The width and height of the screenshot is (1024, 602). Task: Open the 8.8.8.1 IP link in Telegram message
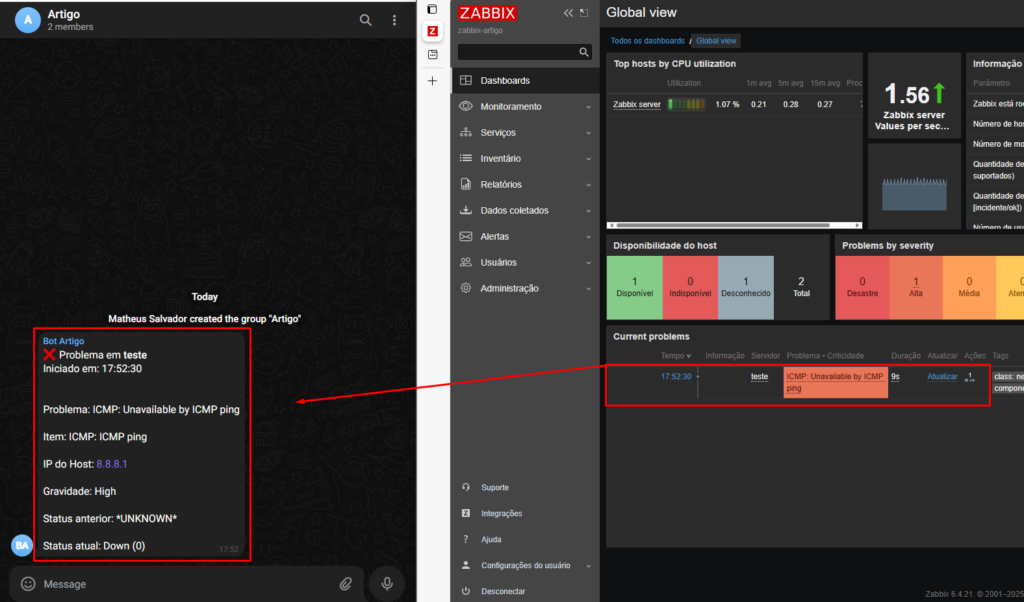click(x=112, y=464)
